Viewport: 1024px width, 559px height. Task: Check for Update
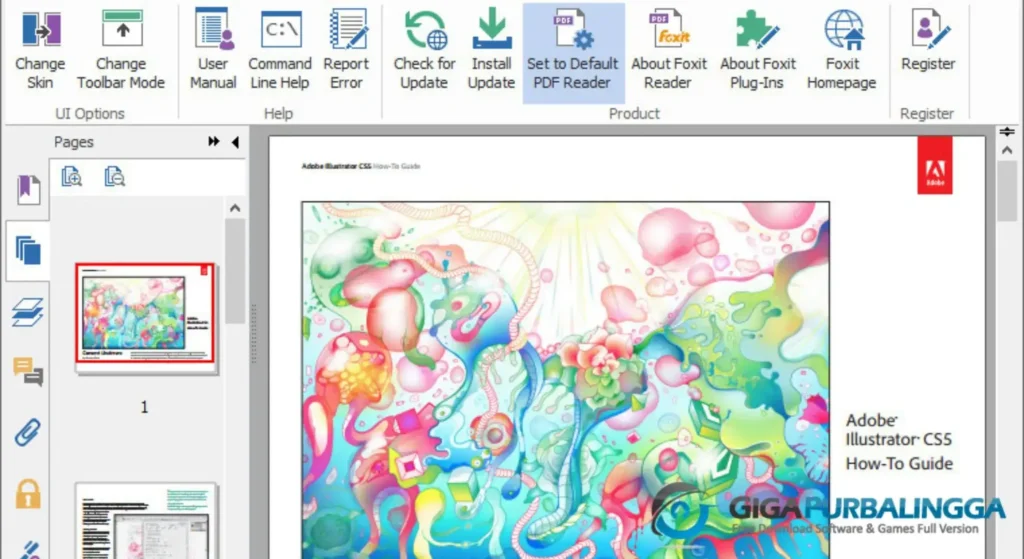pos(424,52)
